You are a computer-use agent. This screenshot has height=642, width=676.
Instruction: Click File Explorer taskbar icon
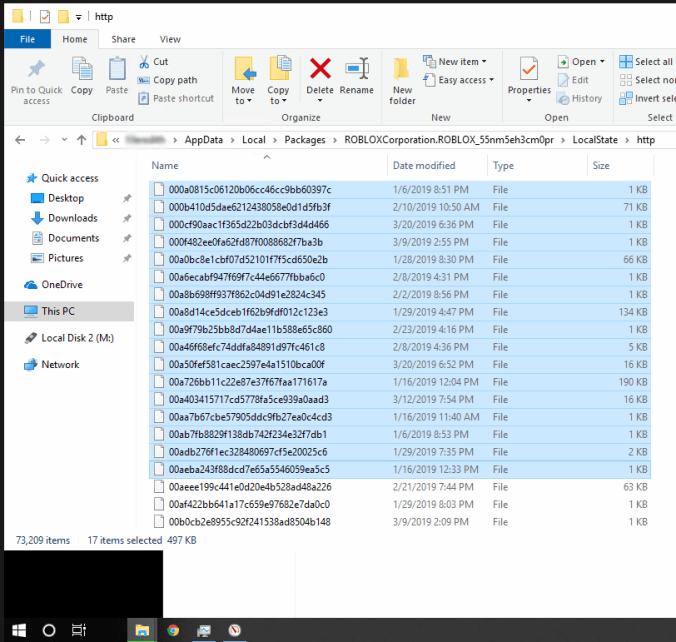click(x=142, y=630)
